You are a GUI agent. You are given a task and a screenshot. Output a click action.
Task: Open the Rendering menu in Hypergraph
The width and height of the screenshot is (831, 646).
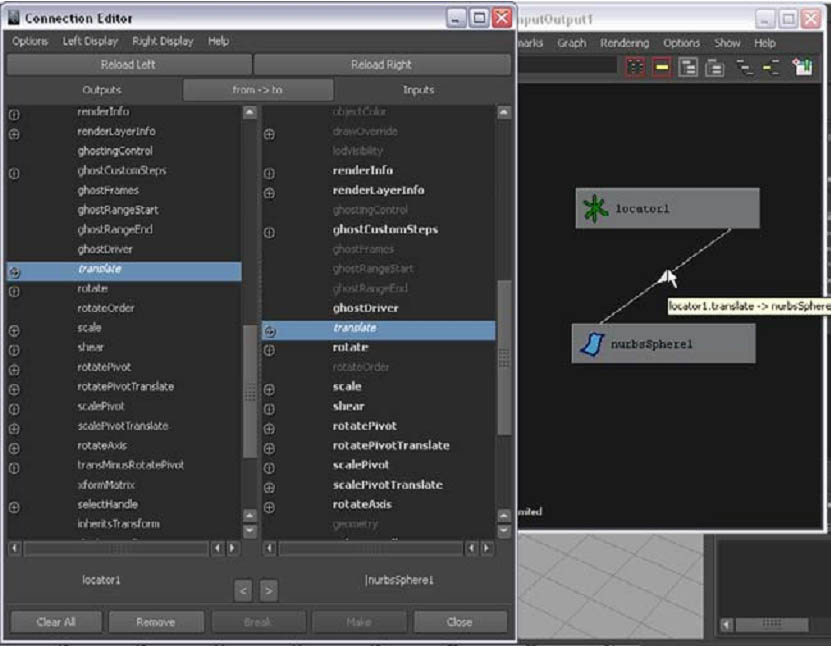coord(623,44)
